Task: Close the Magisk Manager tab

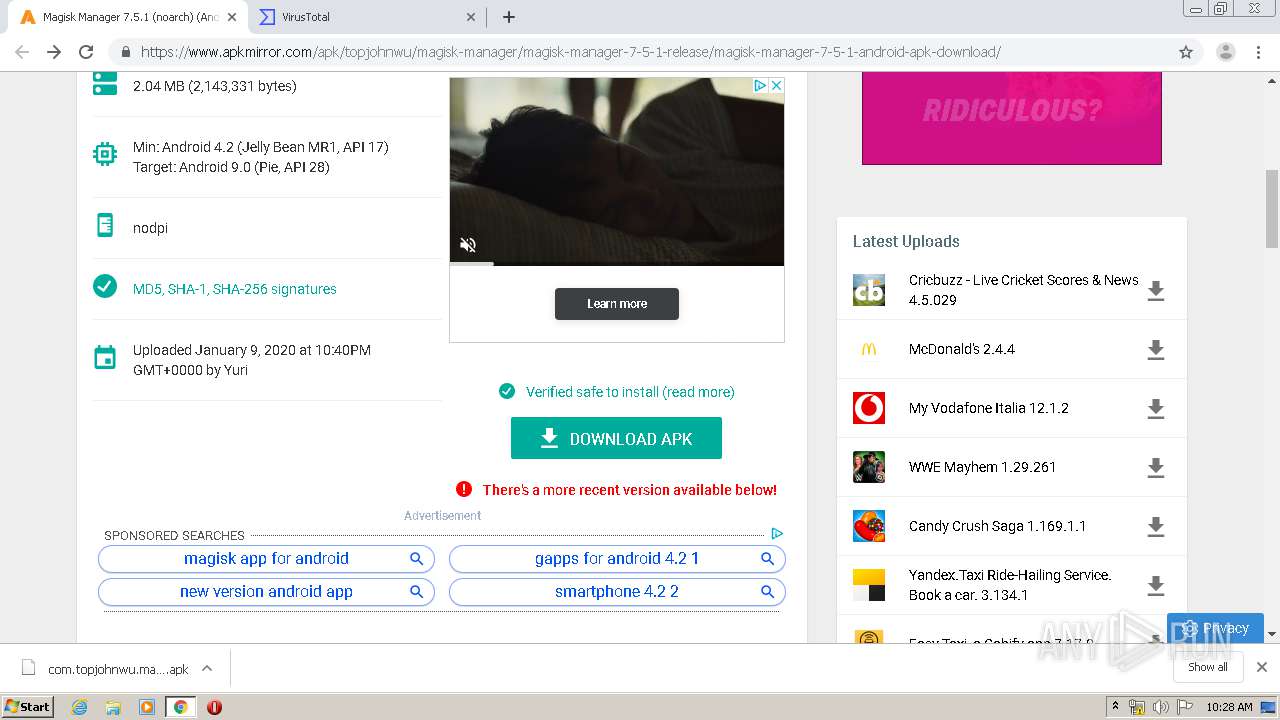Action: 231,17
